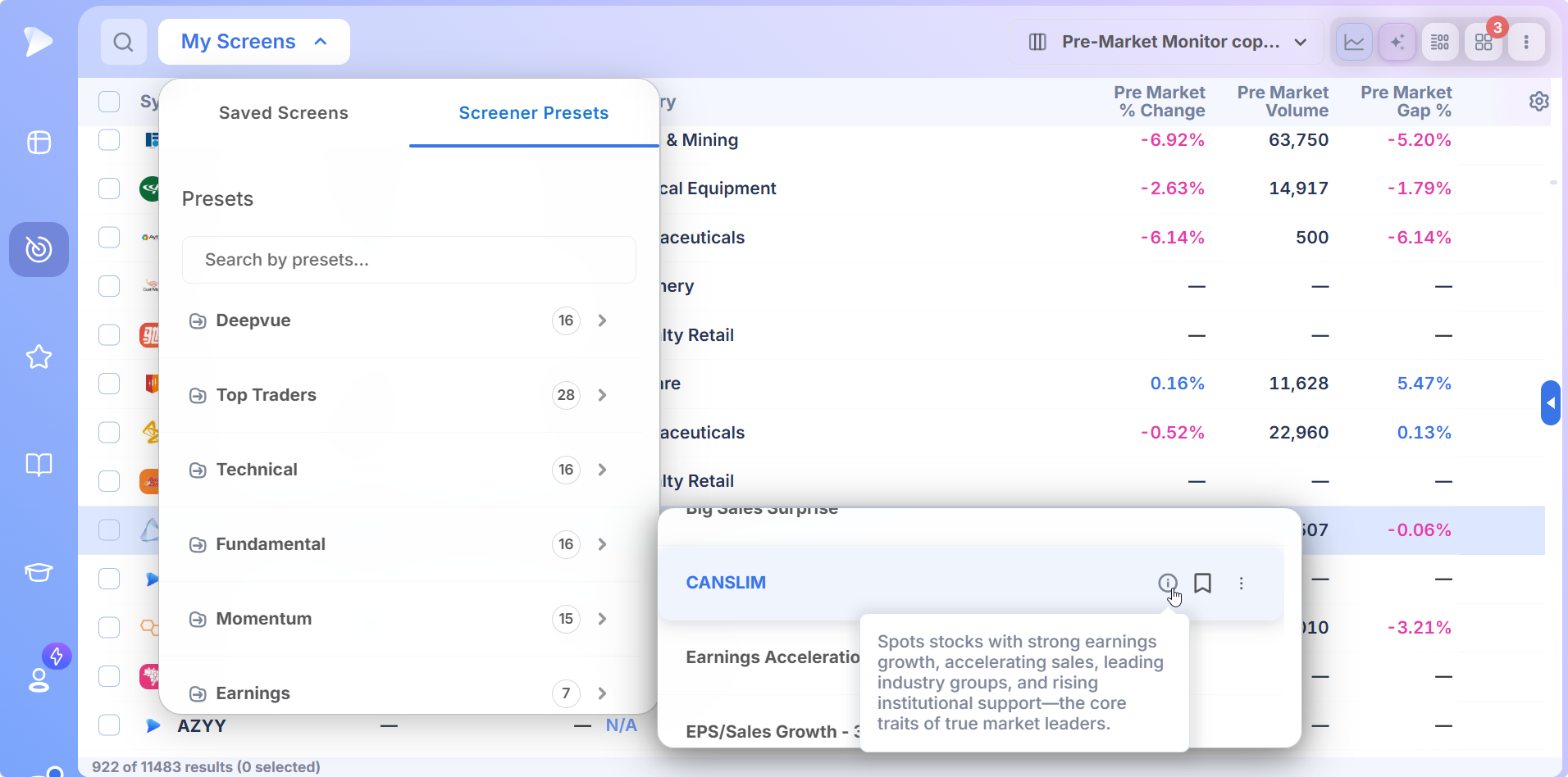1568x777 pixels.
Task: Sort by Pre Market Volume column
Action: (1283, 102)
